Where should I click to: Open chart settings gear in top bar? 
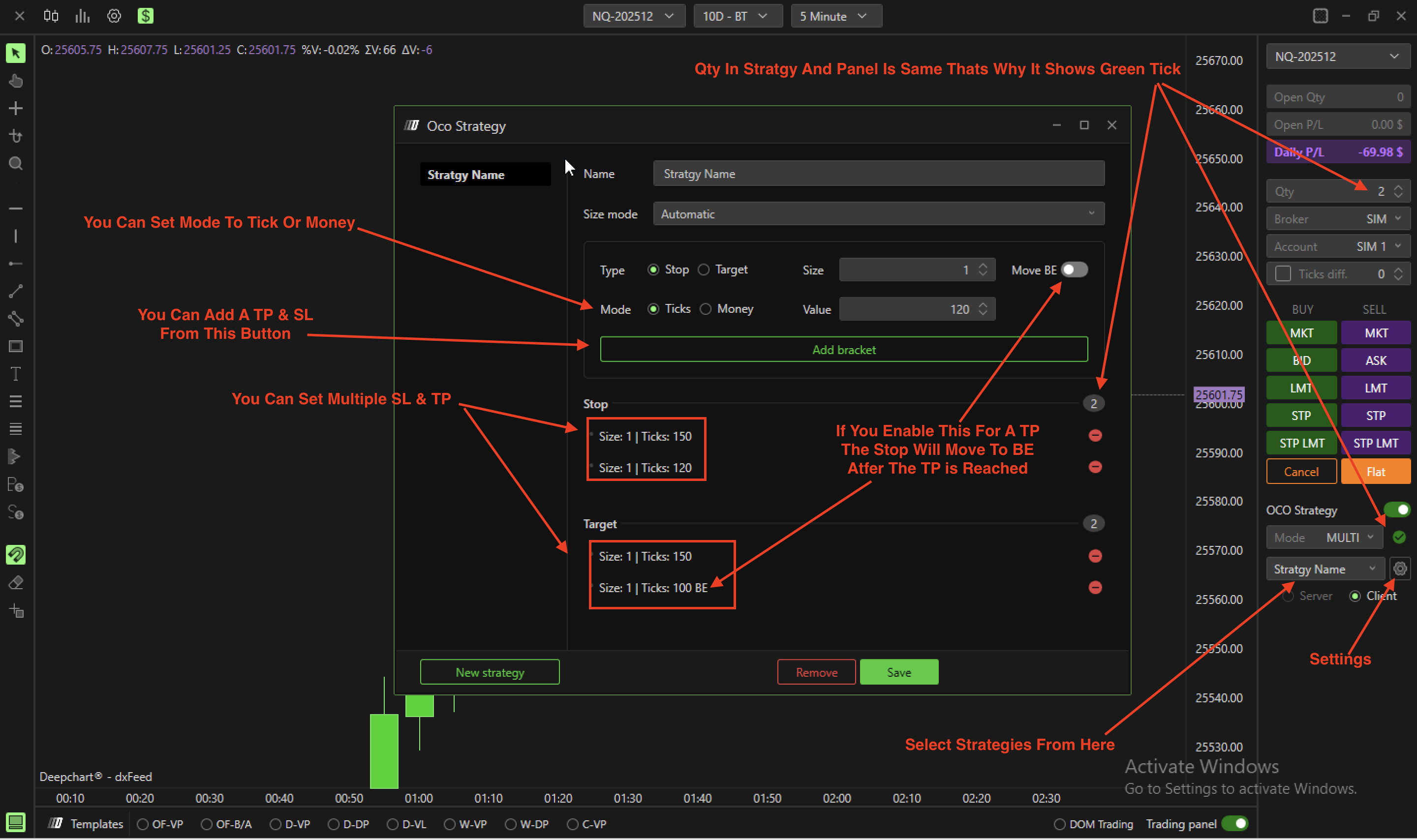(114, 16)
